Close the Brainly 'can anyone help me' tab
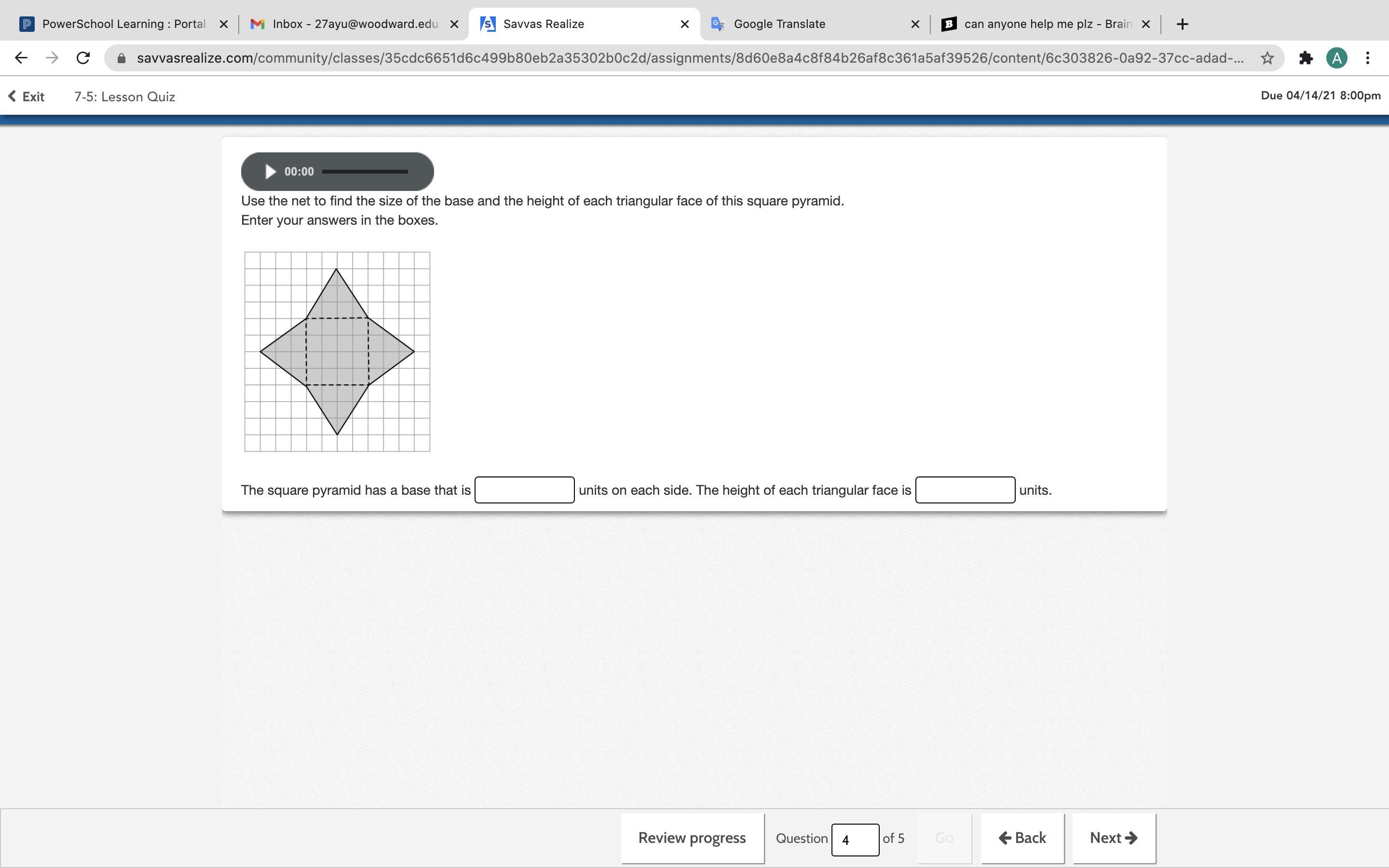 click(x=1145, y=24)
